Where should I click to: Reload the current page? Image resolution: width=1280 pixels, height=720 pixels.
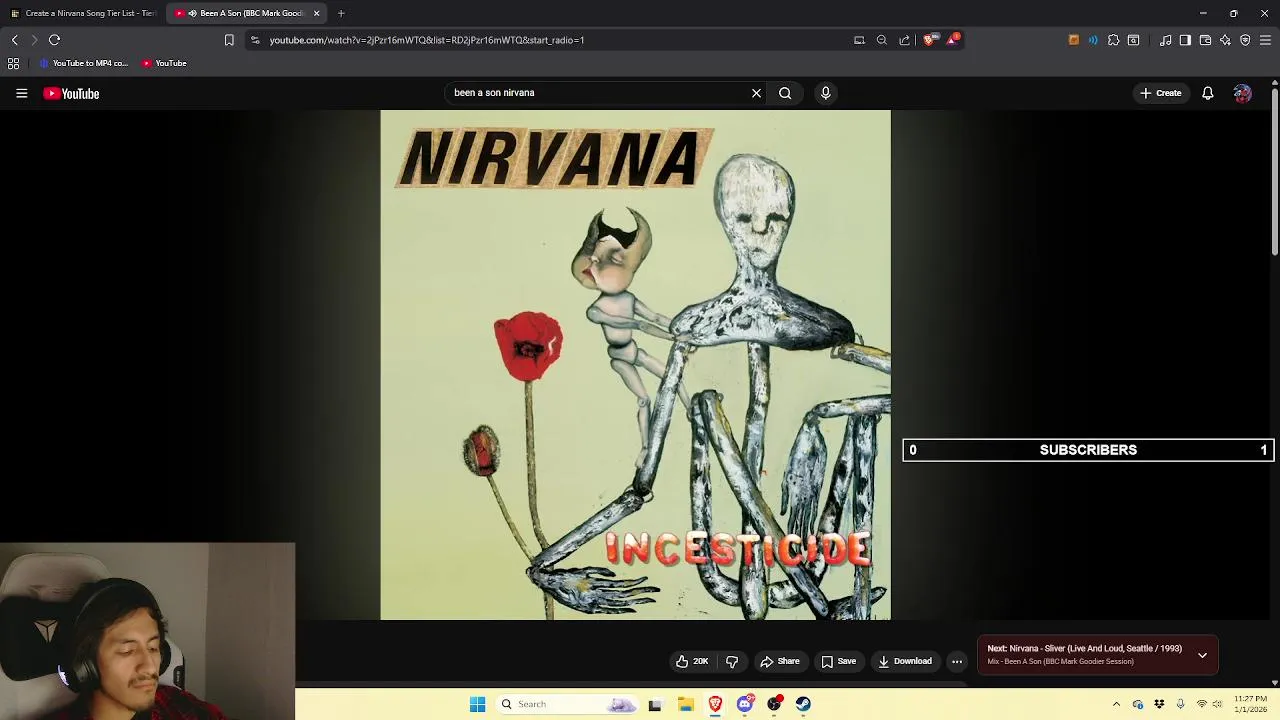[x=55, y=40]
